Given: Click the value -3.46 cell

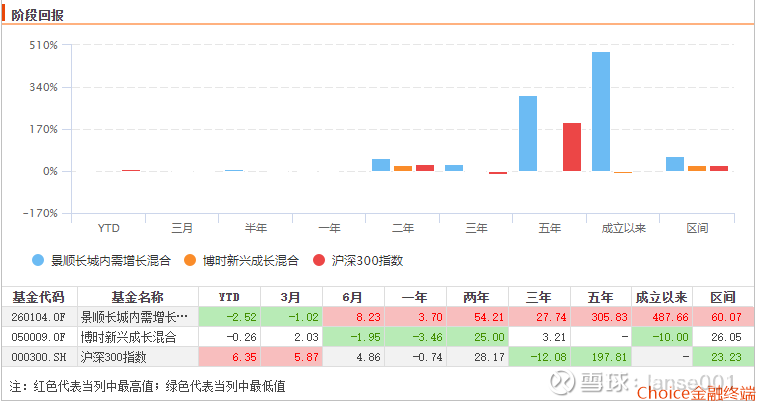Looking at the screenshot, I should pos(415,337).
